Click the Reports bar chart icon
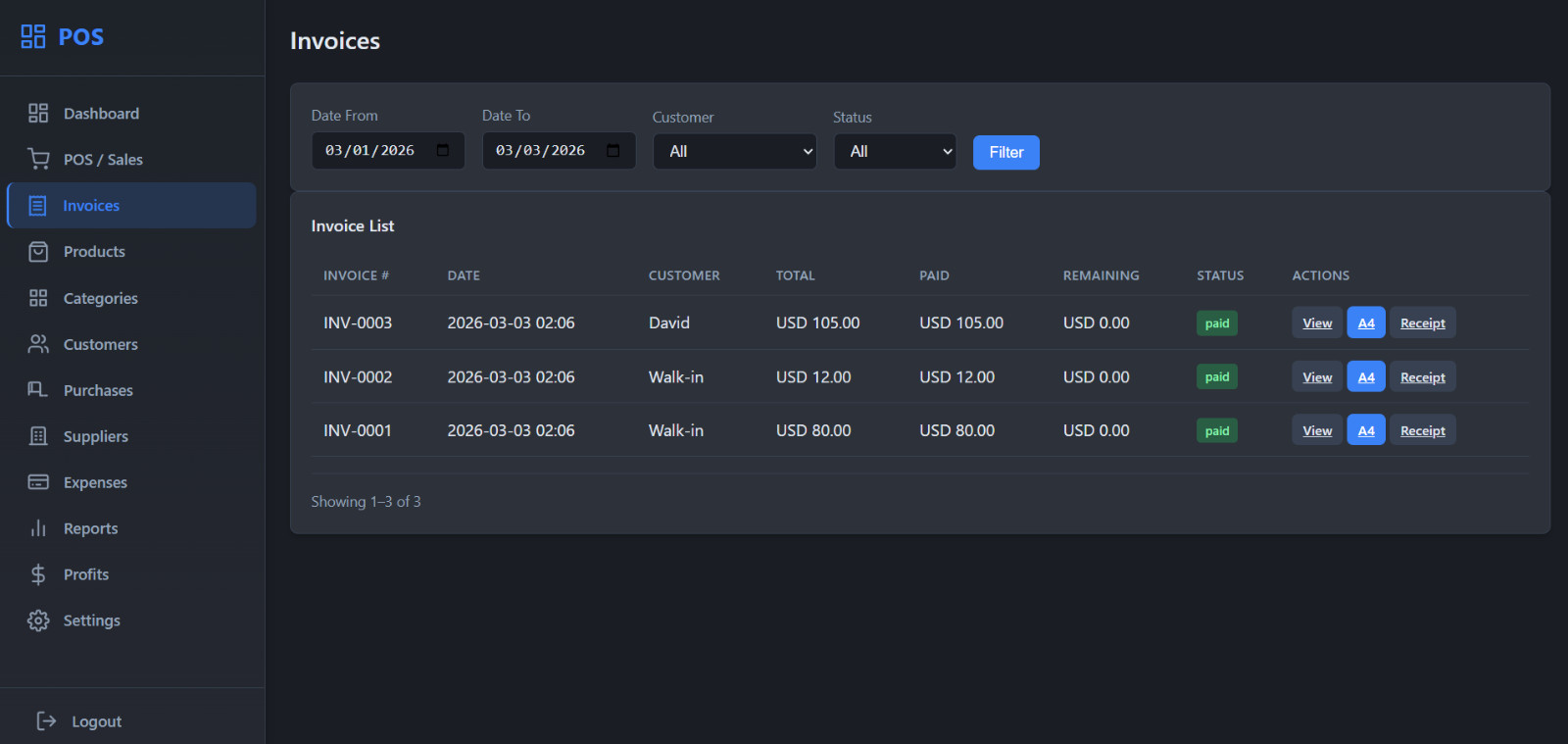Image resolution: width=1568 pixels, height=744 pixels. pyautogui.click(x=38, y=528)
